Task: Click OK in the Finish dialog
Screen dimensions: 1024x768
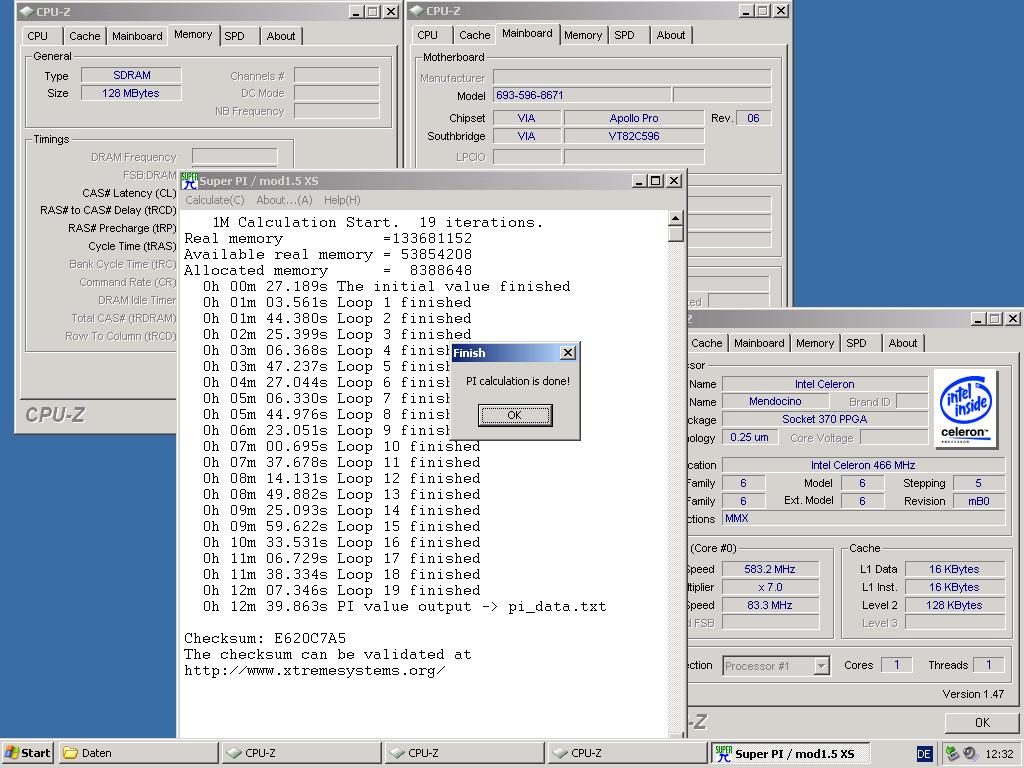Action: pyautogui.click(x=515, y=415)
